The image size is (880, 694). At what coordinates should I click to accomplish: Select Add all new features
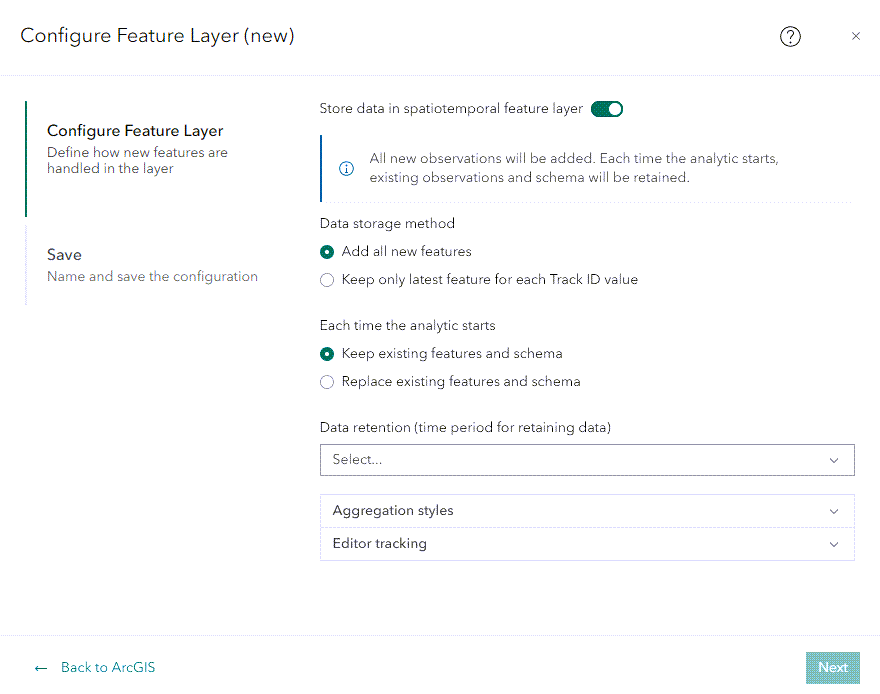click(327, 252)
